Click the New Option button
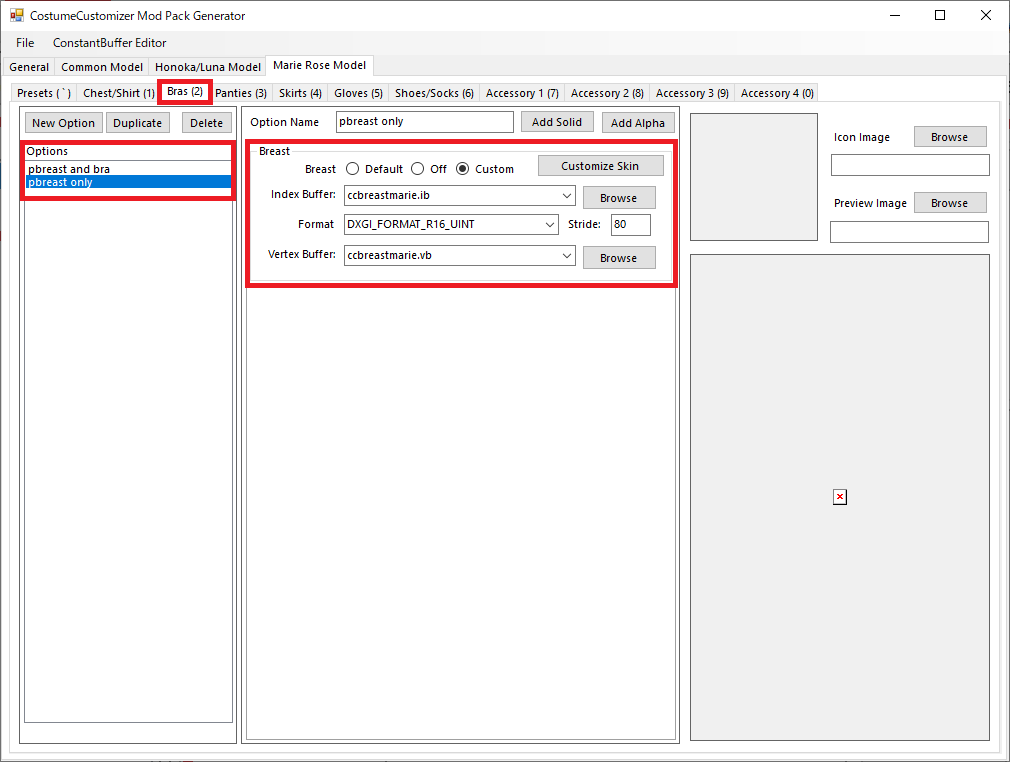The height and width of the screenshot is (762, 1010). pos(63,122)
